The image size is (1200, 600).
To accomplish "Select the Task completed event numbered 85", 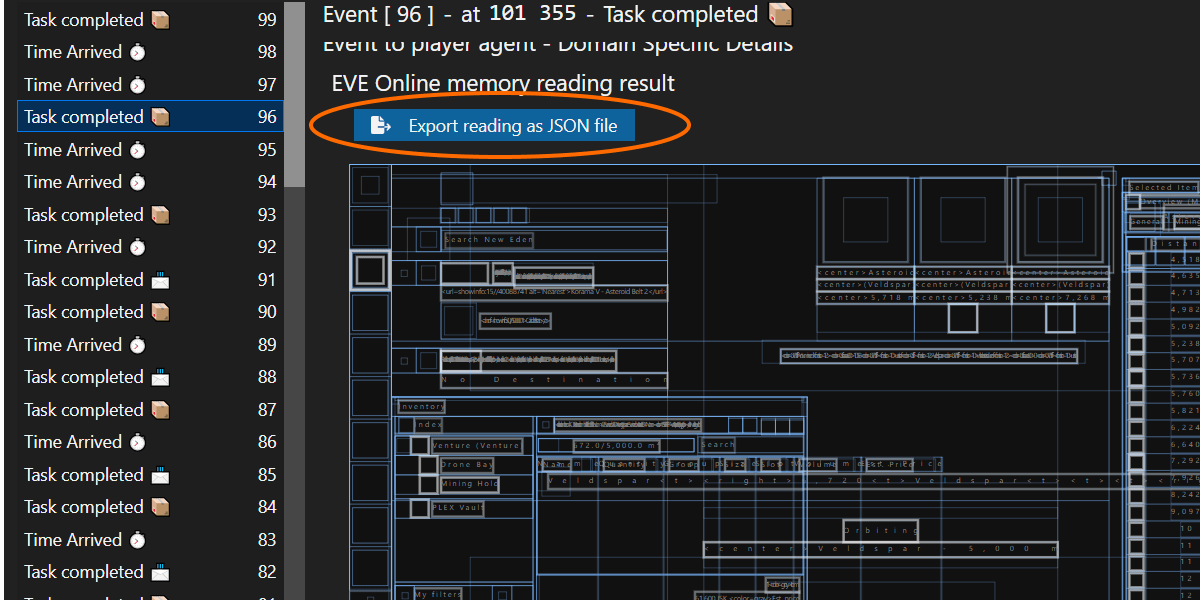I will (x=151, y=475).
